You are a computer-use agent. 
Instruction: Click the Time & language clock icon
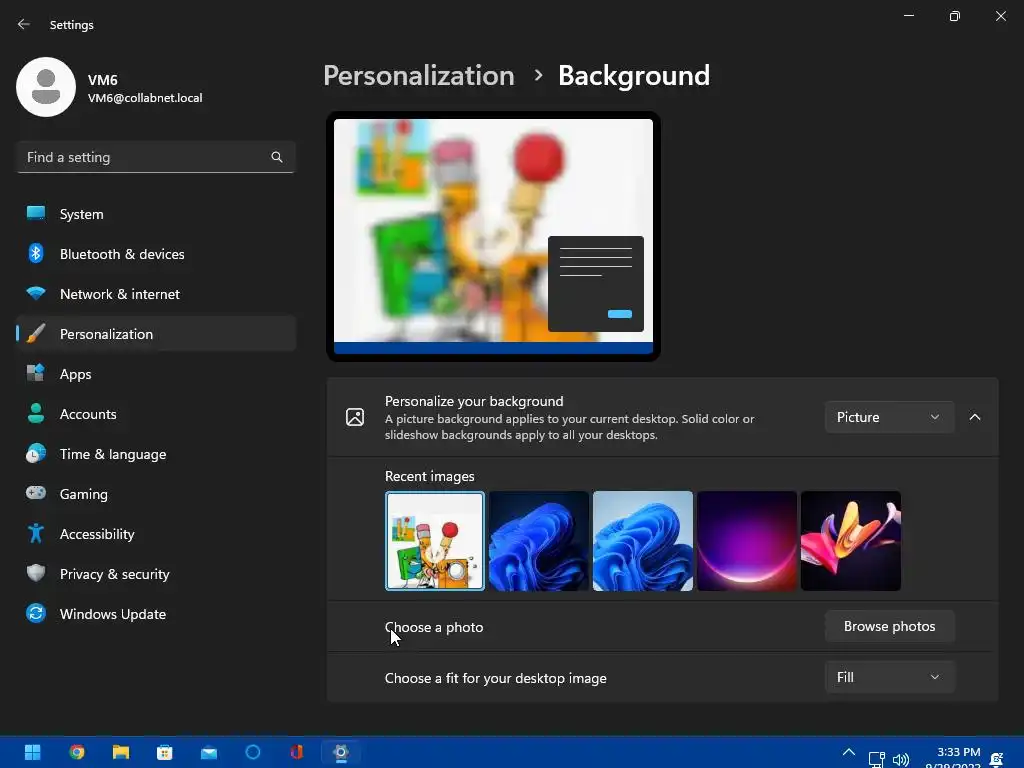pos(36,453)
